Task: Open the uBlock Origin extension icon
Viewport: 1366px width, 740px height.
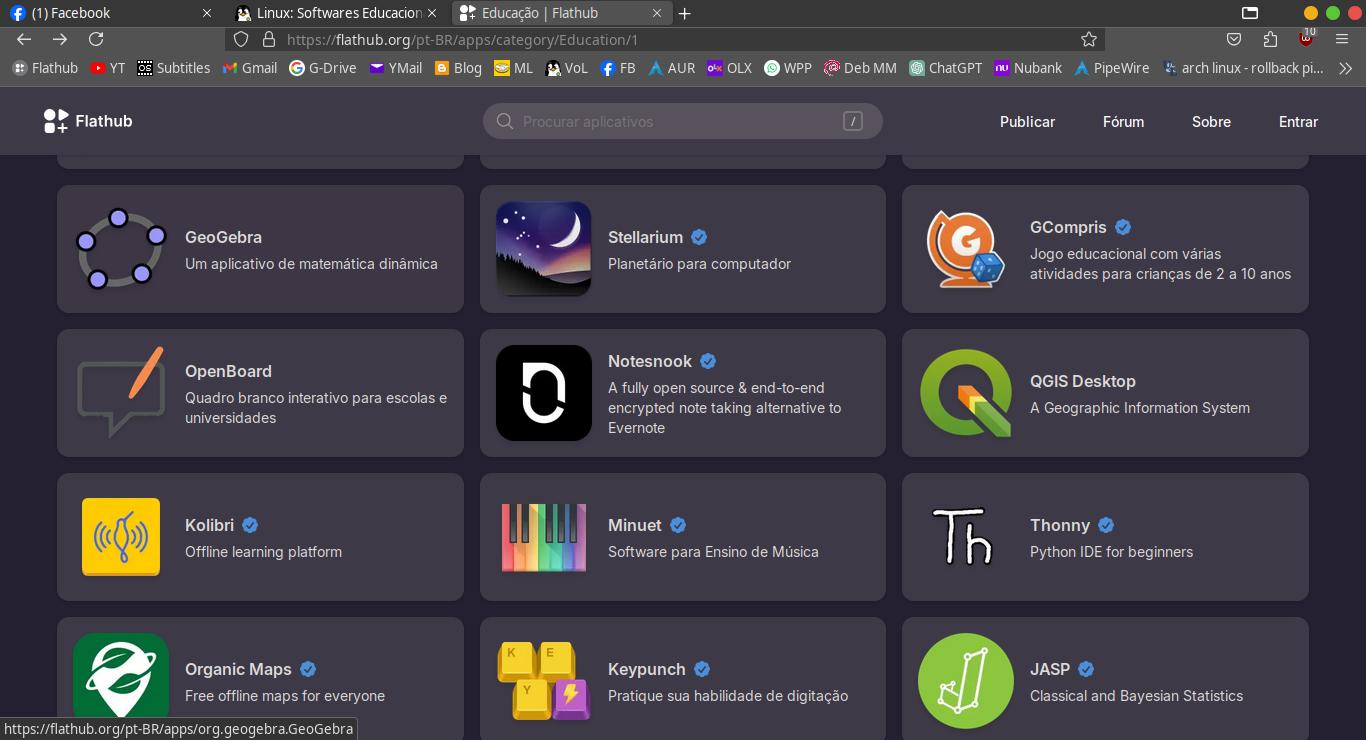Action: coord(1306,38)
